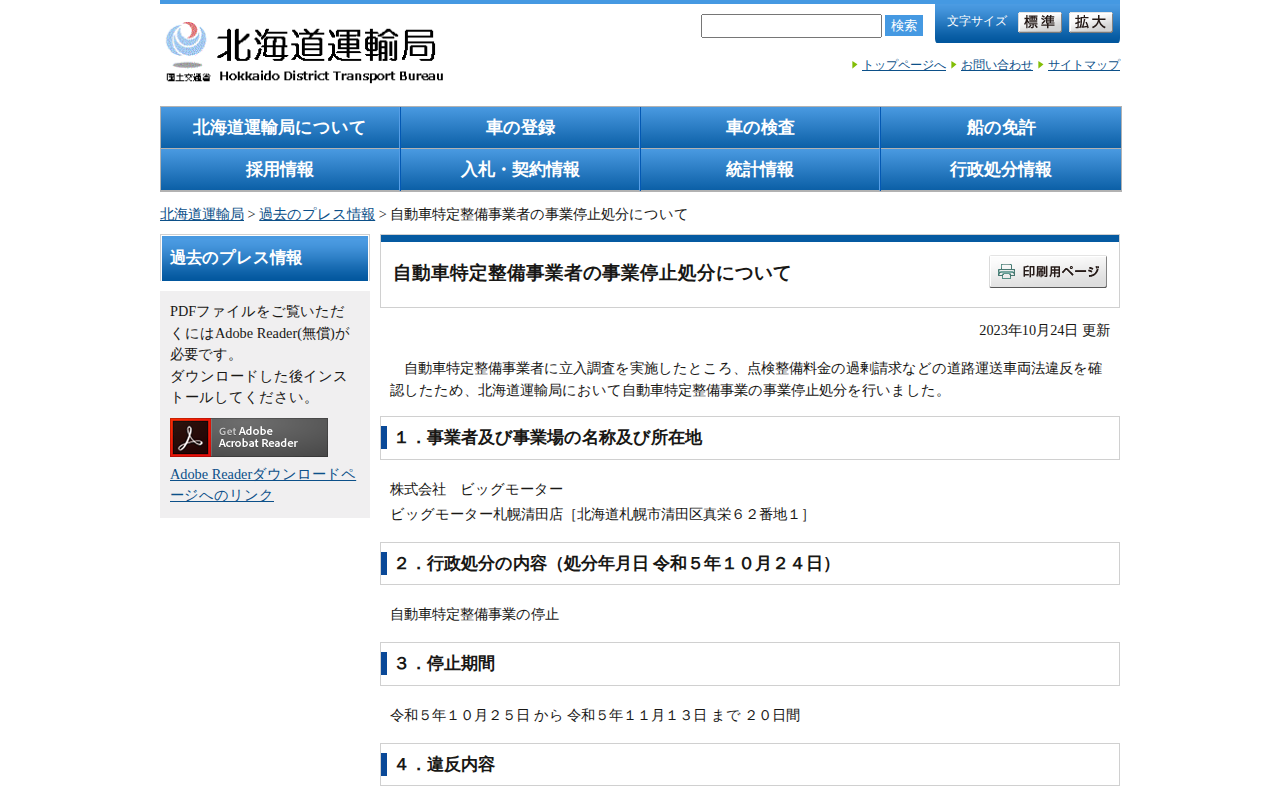Open the 北海道運輸局について menu
This screenshot has height=800, width=1280.
[280, 128]
